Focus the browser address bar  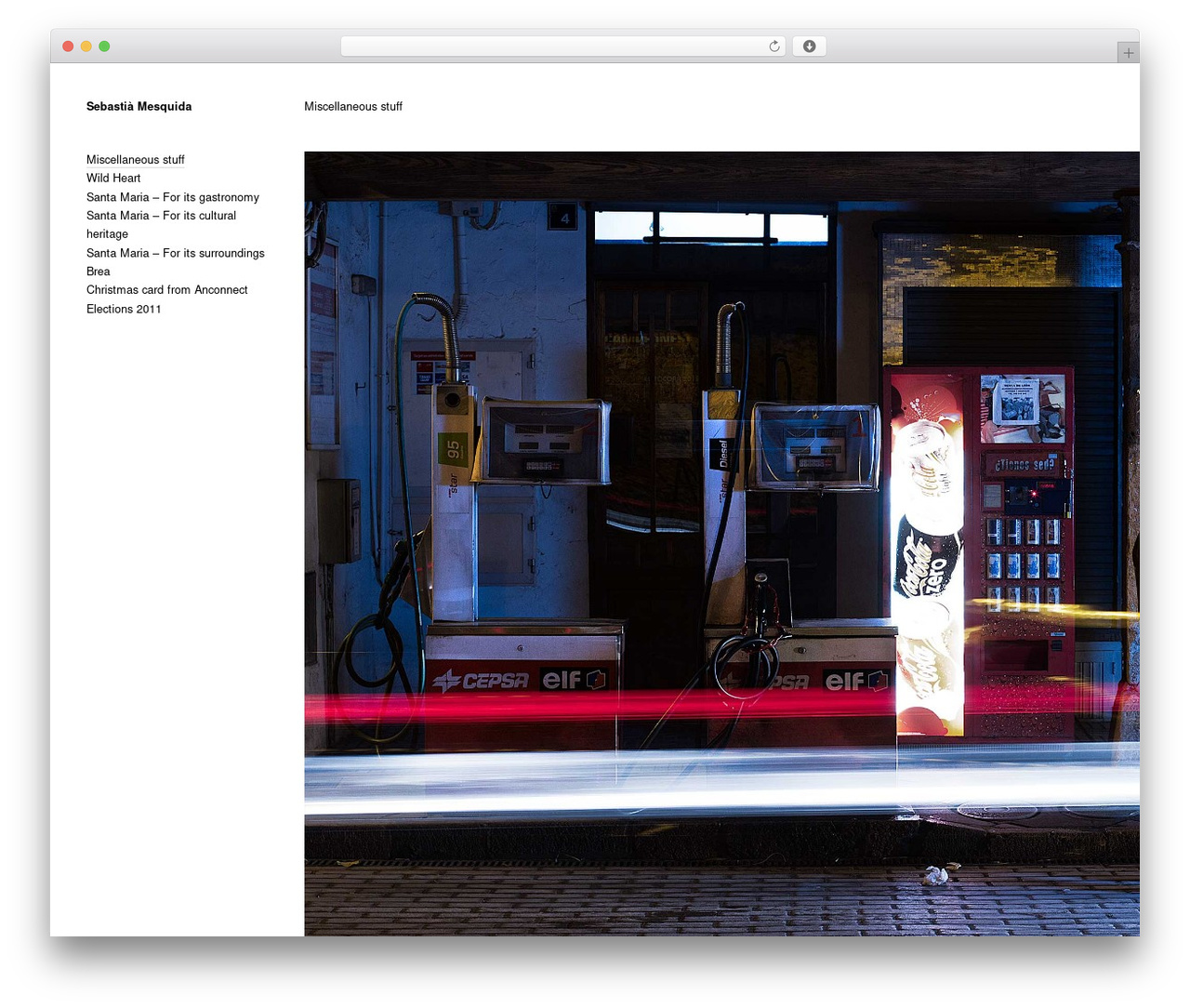[562, 46]
